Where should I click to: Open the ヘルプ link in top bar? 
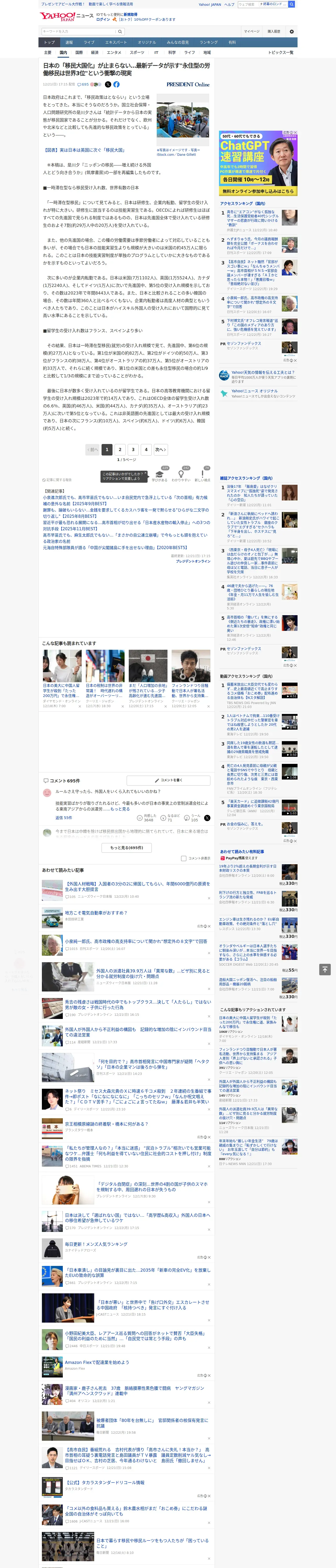(x=229, y=4)
